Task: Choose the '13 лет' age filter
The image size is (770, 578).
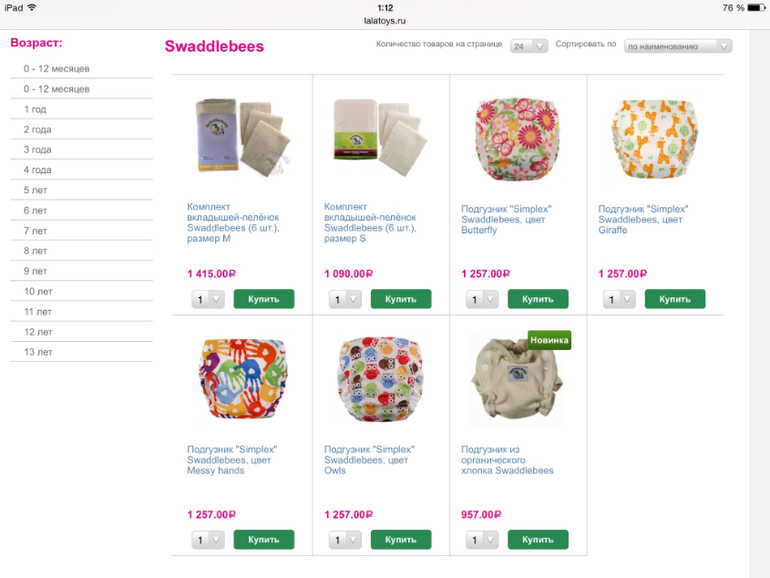Action: click(82, 352)
